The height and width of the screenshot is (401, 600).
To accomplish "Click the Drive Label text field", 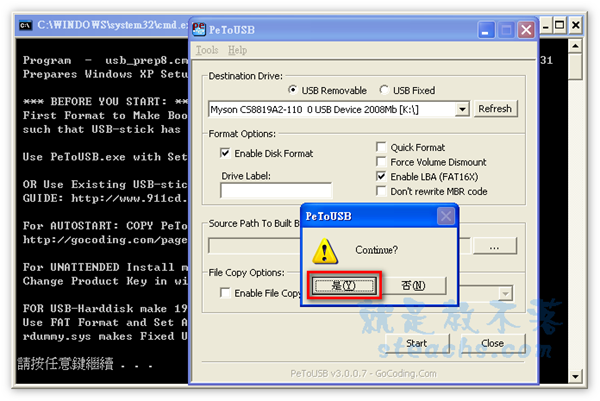I will (276, 190).
